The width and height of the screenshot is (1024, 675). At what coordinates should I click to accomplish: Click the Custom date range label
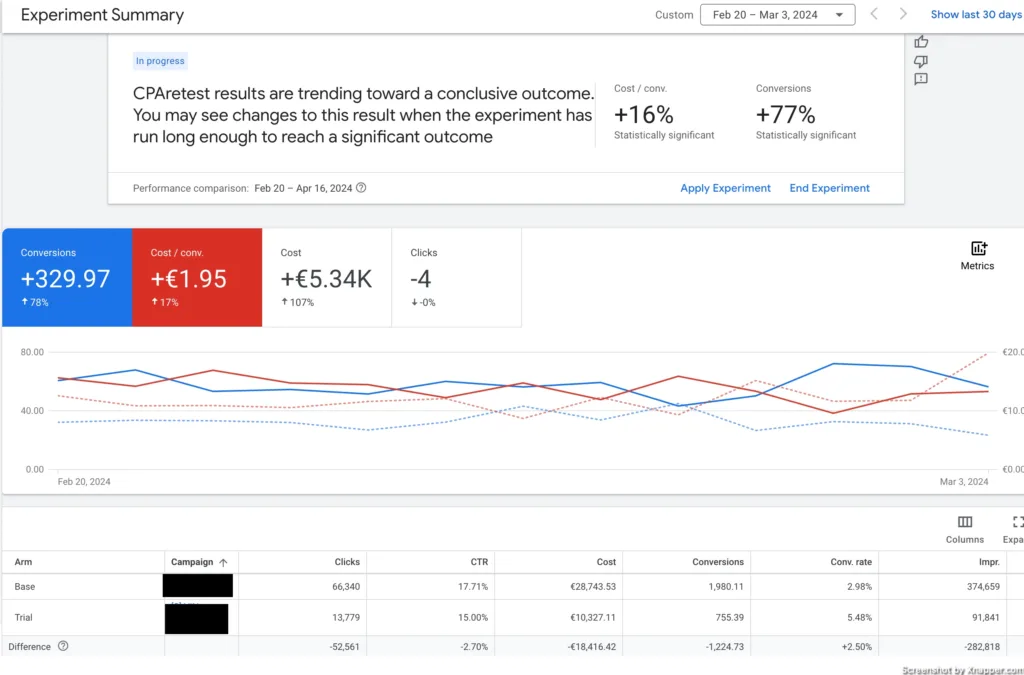click(x=674, y=14)
